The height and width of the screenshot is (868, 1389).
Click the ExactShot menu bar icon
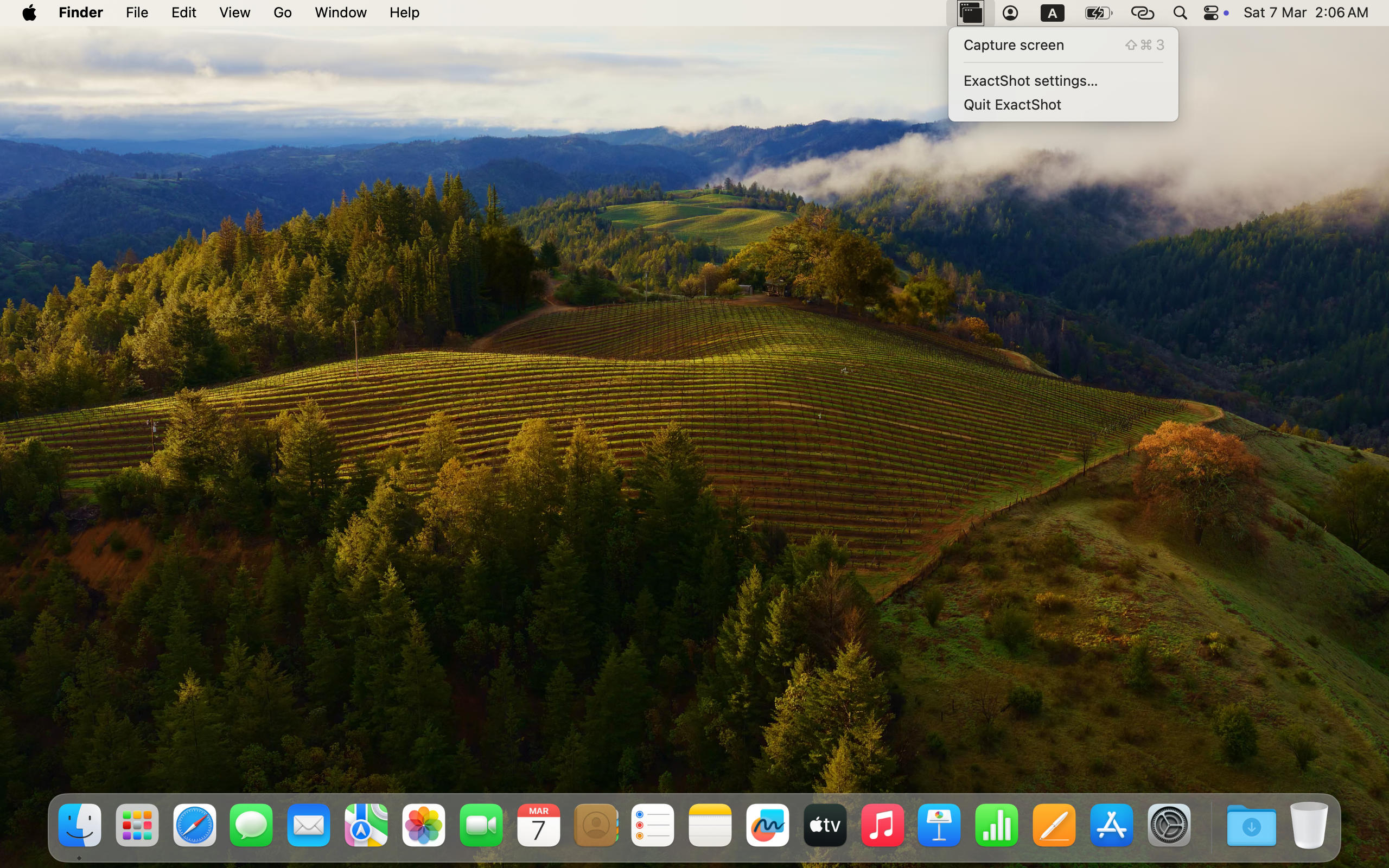pos(970,12)
